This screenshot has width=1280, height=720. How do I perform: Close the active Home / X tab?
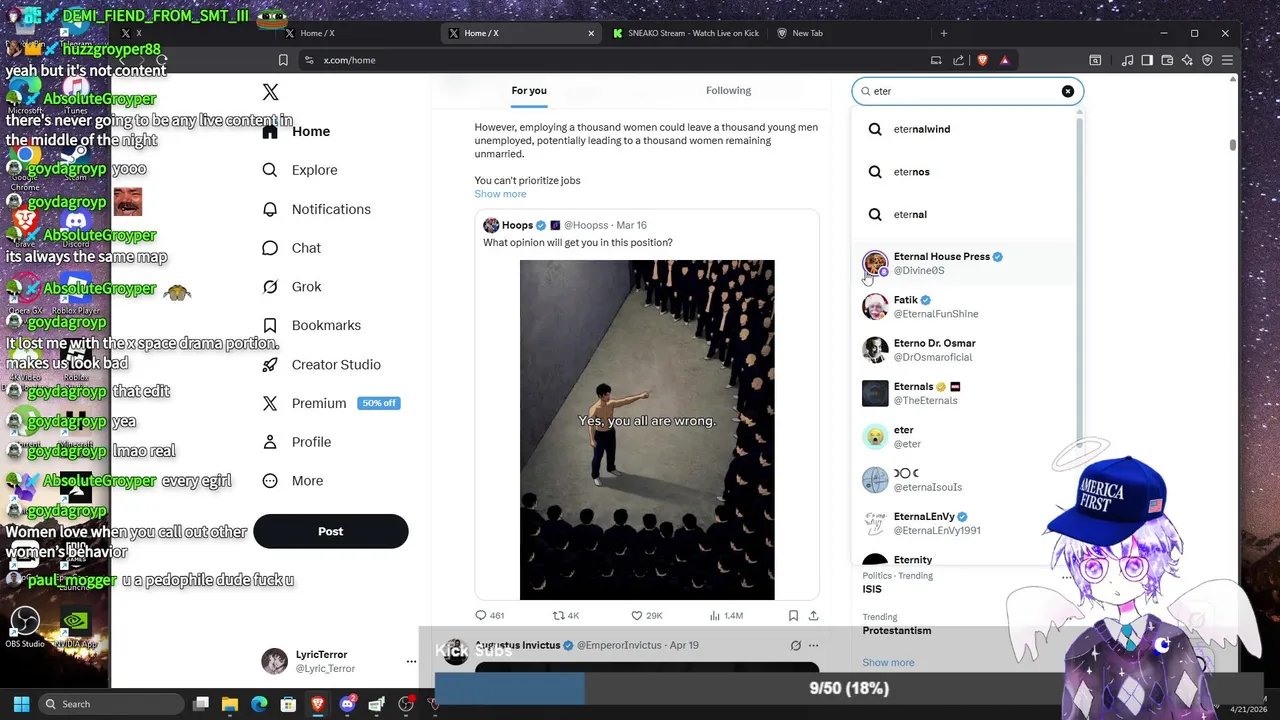point(591,33)
